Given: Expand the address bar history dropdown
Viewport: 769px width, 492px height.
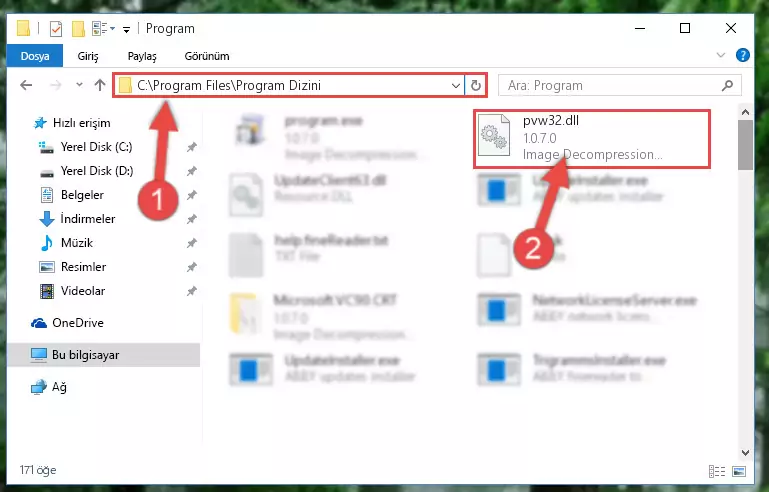Looking at the screenshot, I should click(456, 86).
